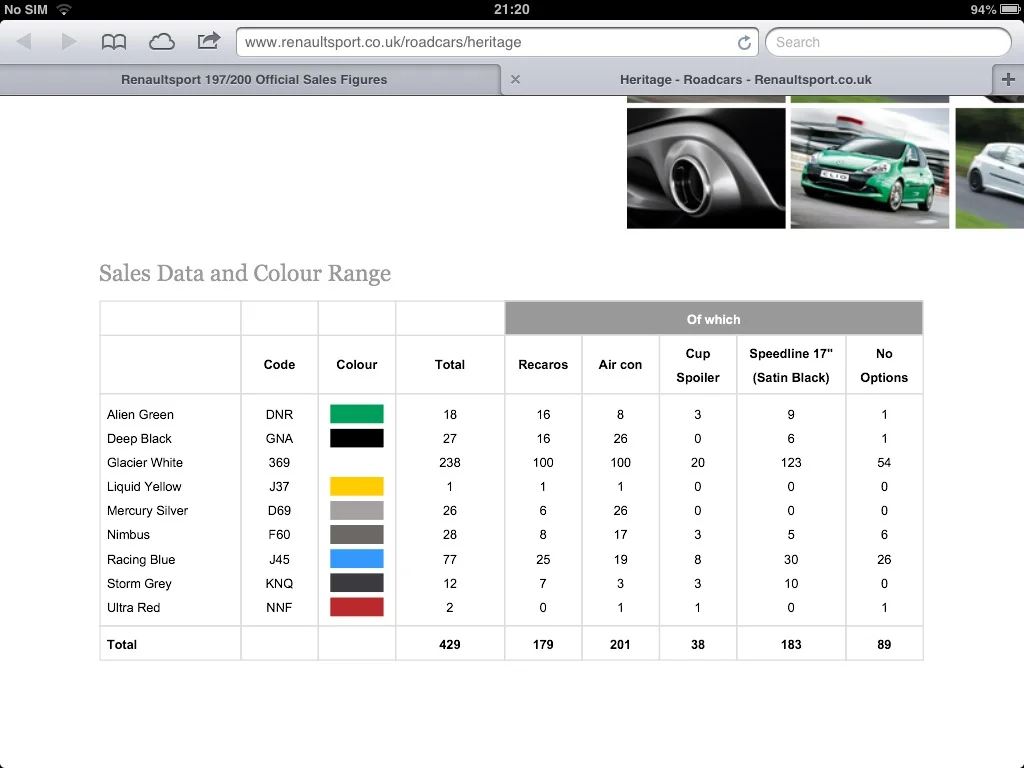Open iCloud tabs cloud icon
The width and height of the screenshot is (1024, 768).
(x=161, y=42)
